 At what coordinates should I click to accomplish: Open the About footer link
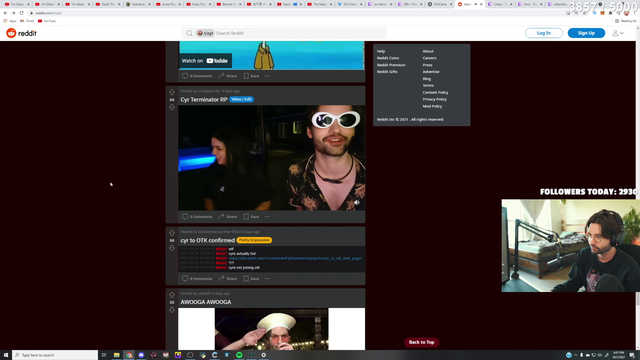click(428, 51)
